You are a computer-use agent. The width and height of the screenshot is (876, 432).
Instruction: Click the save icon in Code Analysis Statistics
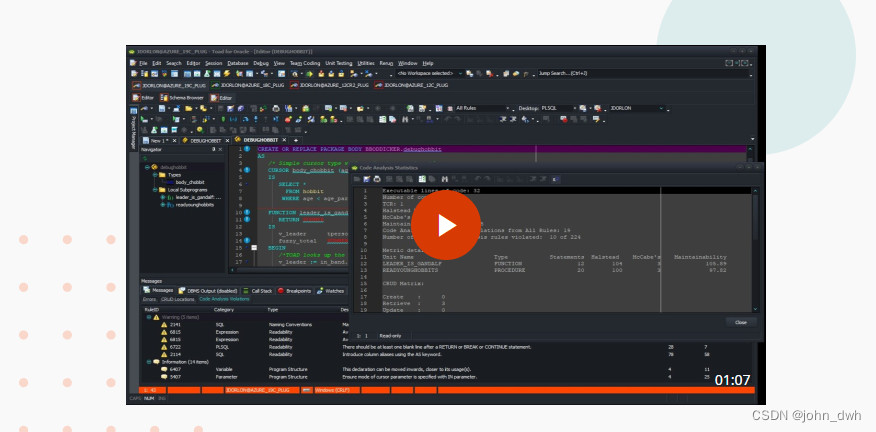367,179
